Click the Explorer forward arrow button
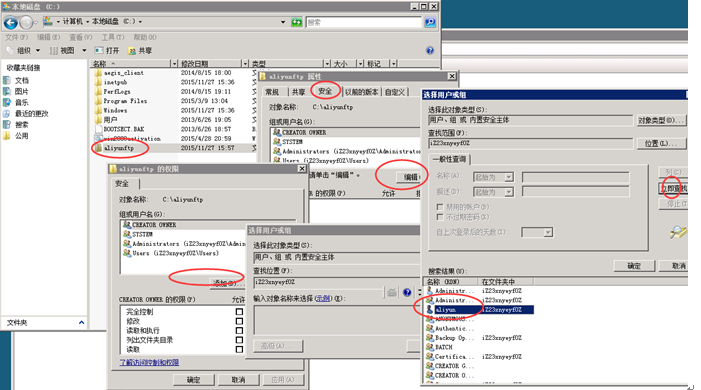The width and height of the screenshot is (701, 390). tap(26, 22)
